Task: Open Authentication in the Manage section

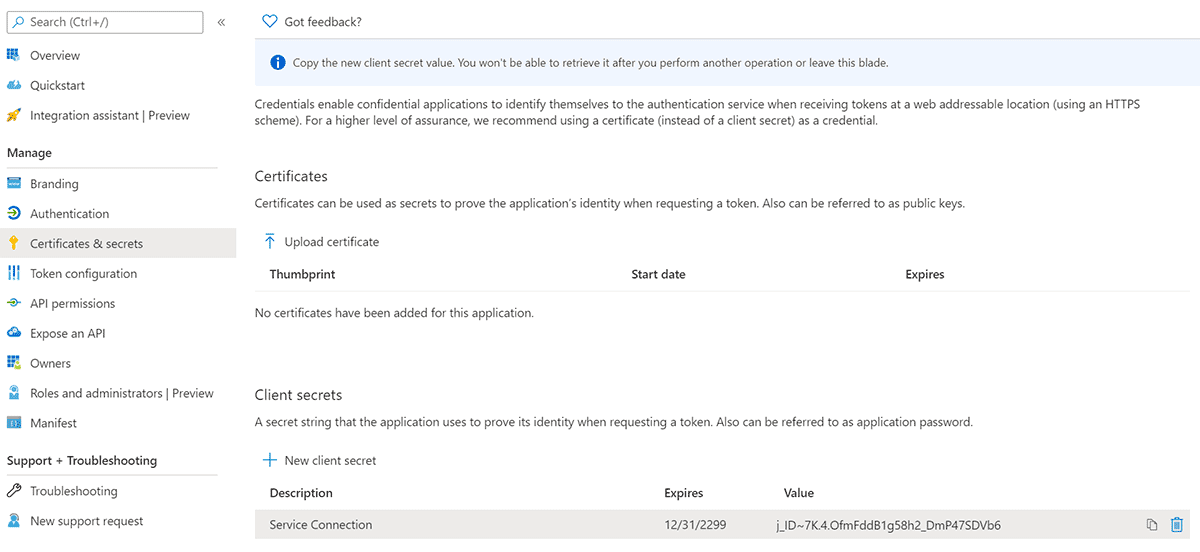Action: pyautogui.click(x=70, y=214)
